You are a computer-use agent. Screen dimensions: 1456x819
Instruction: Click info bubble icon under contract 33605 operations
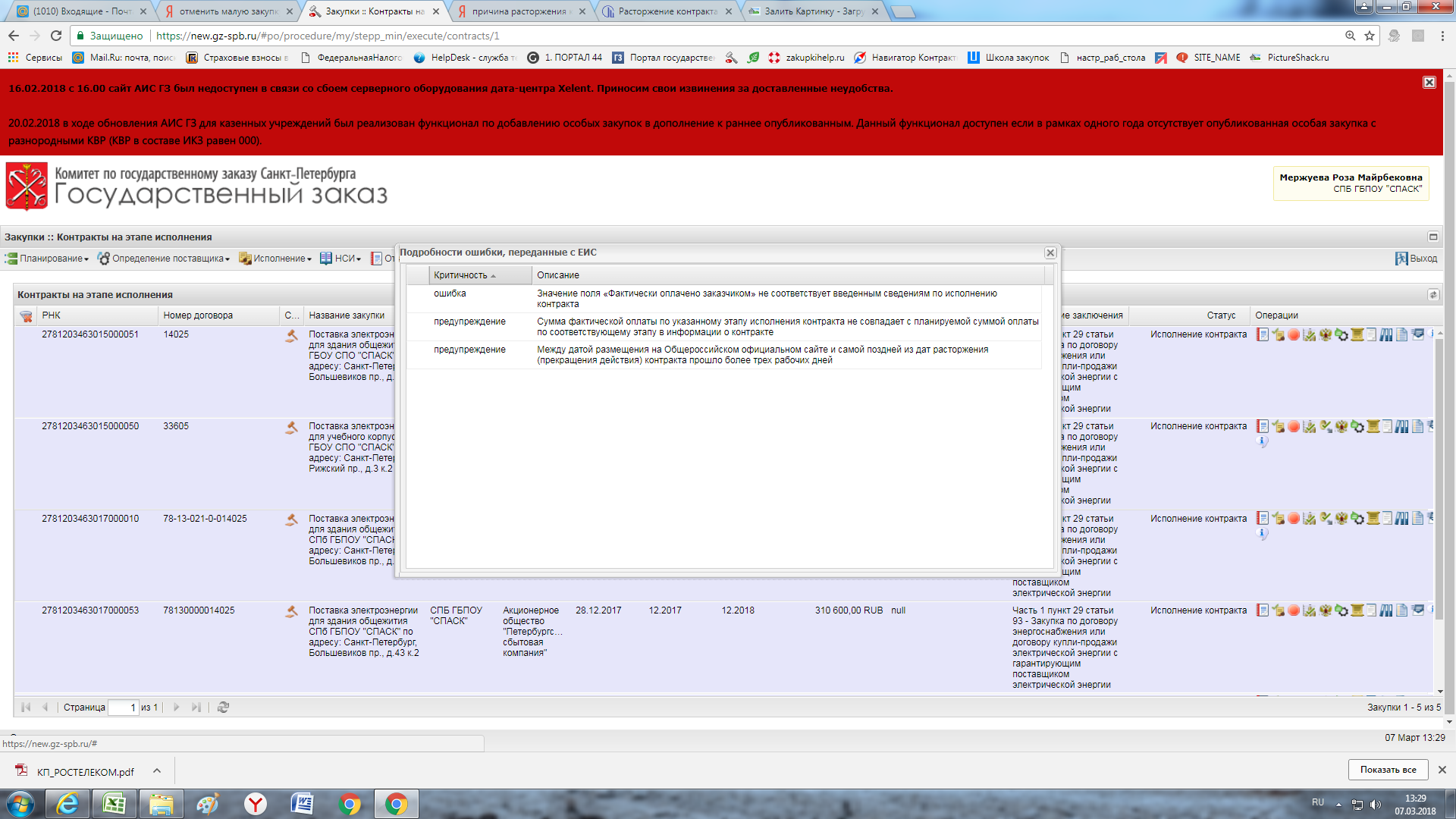pyautogui.click(x=1262, y=441)
